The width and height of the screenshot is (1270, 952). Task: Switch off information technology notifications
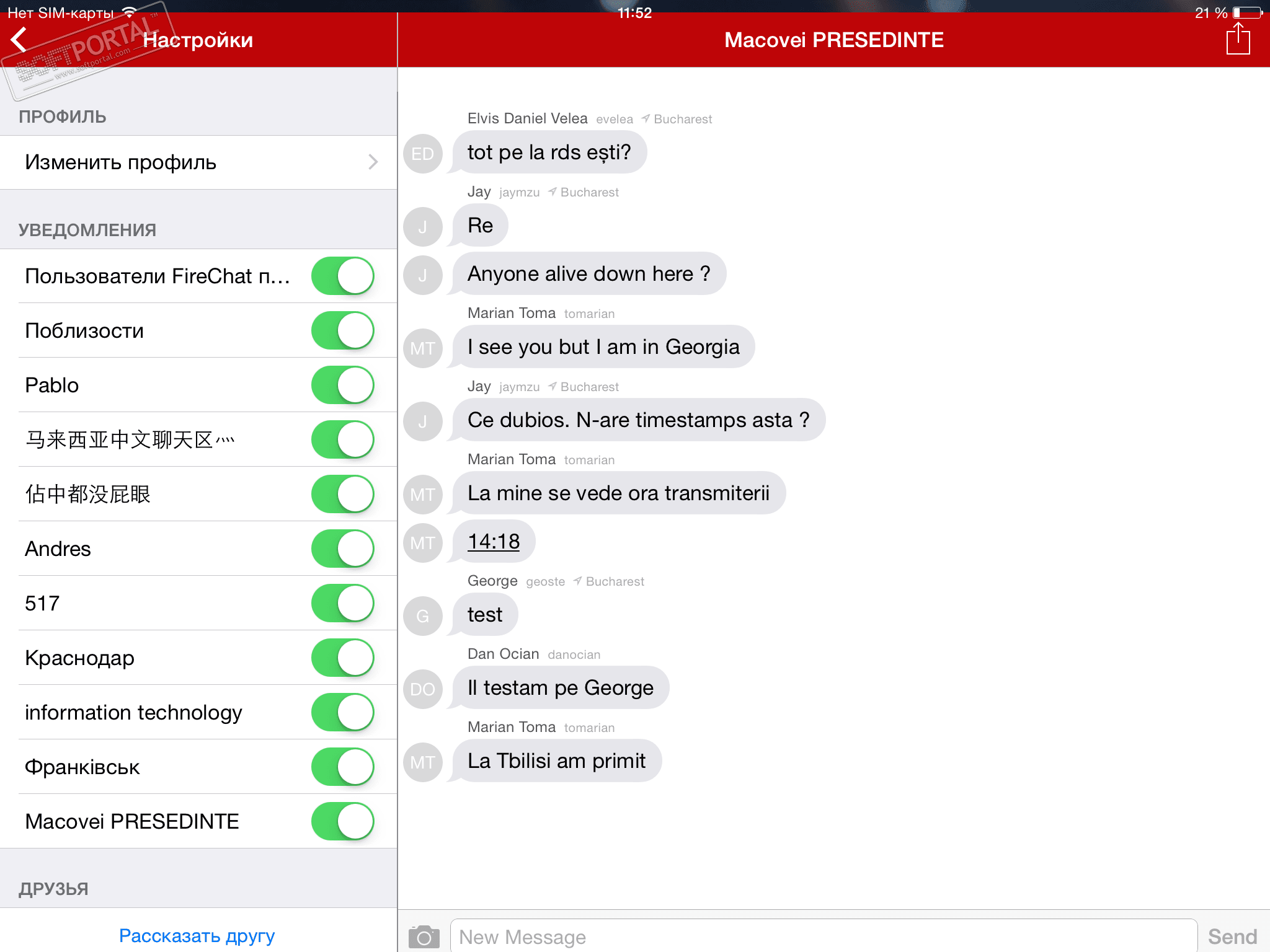343,712
